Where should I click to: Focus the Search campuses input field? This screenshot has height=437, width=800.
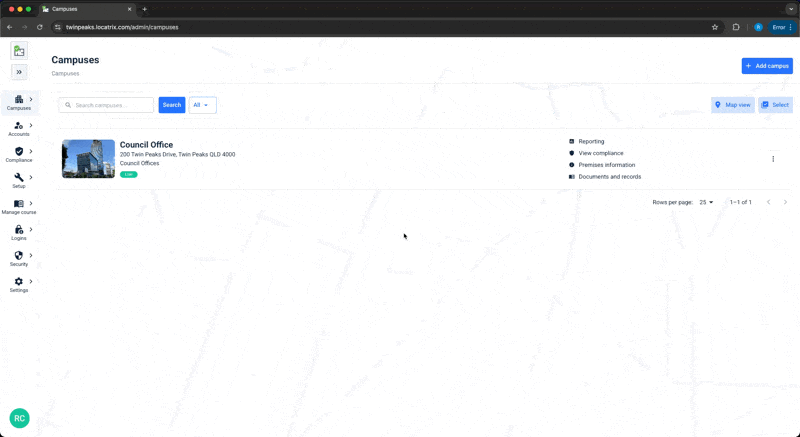pos(106,105)
